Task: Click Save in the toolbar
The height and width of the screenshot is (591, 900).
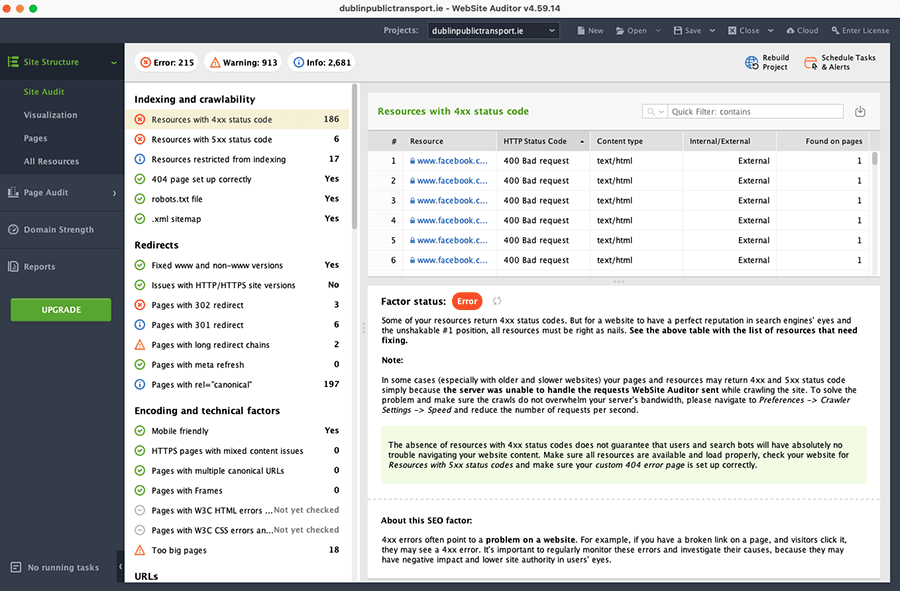Action: pos(688,30)
